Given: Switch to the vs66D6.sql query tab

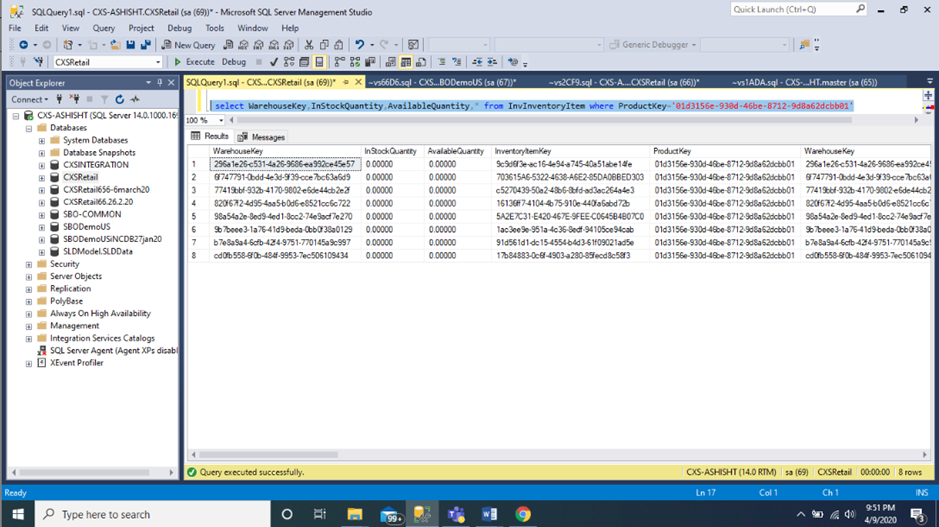Looking at the screenshot, I should point(442,82).
